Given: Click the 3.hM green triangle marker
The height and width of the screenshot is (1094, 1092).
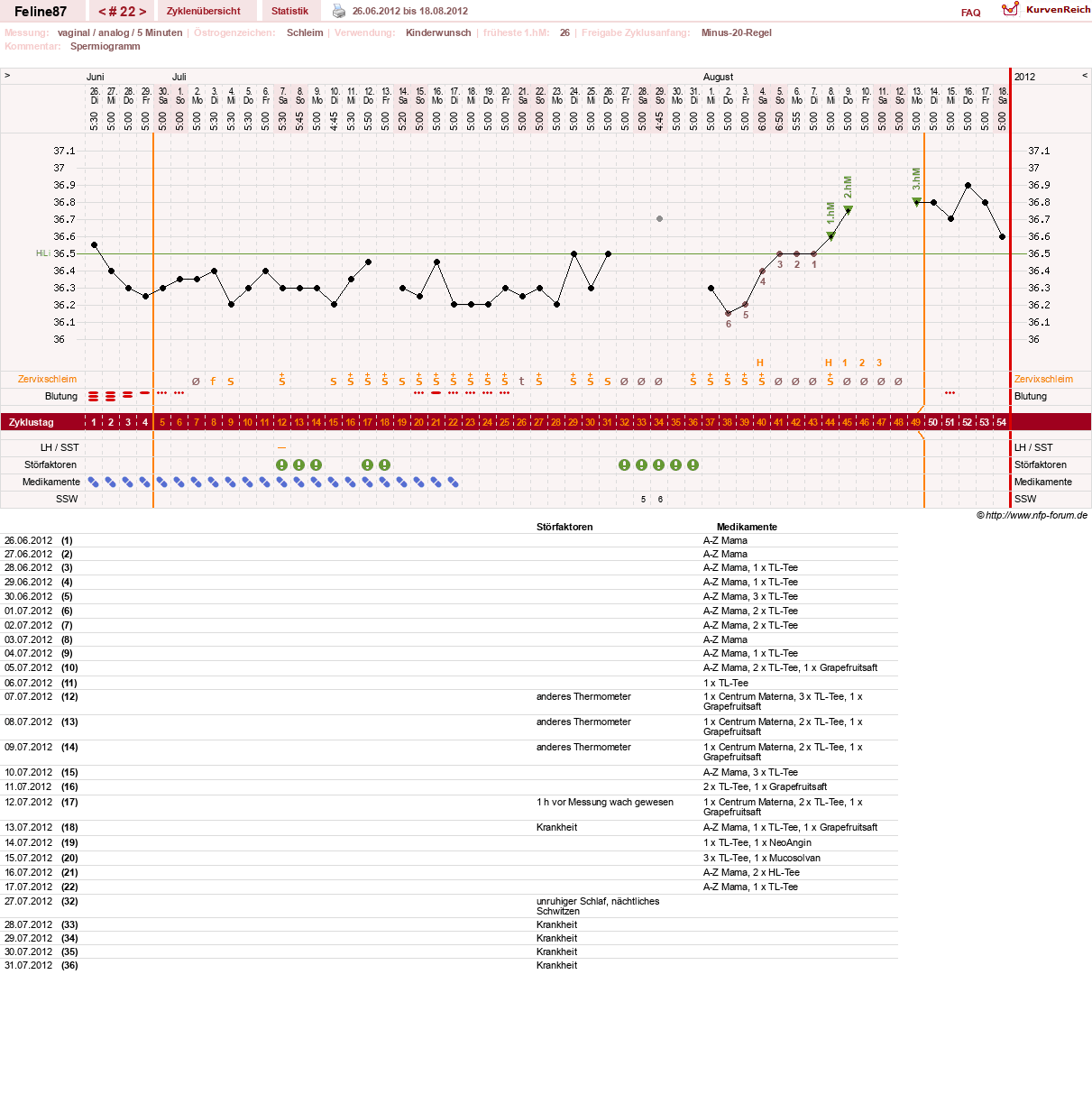Looking at the screenshot, I should click(917, 202).
